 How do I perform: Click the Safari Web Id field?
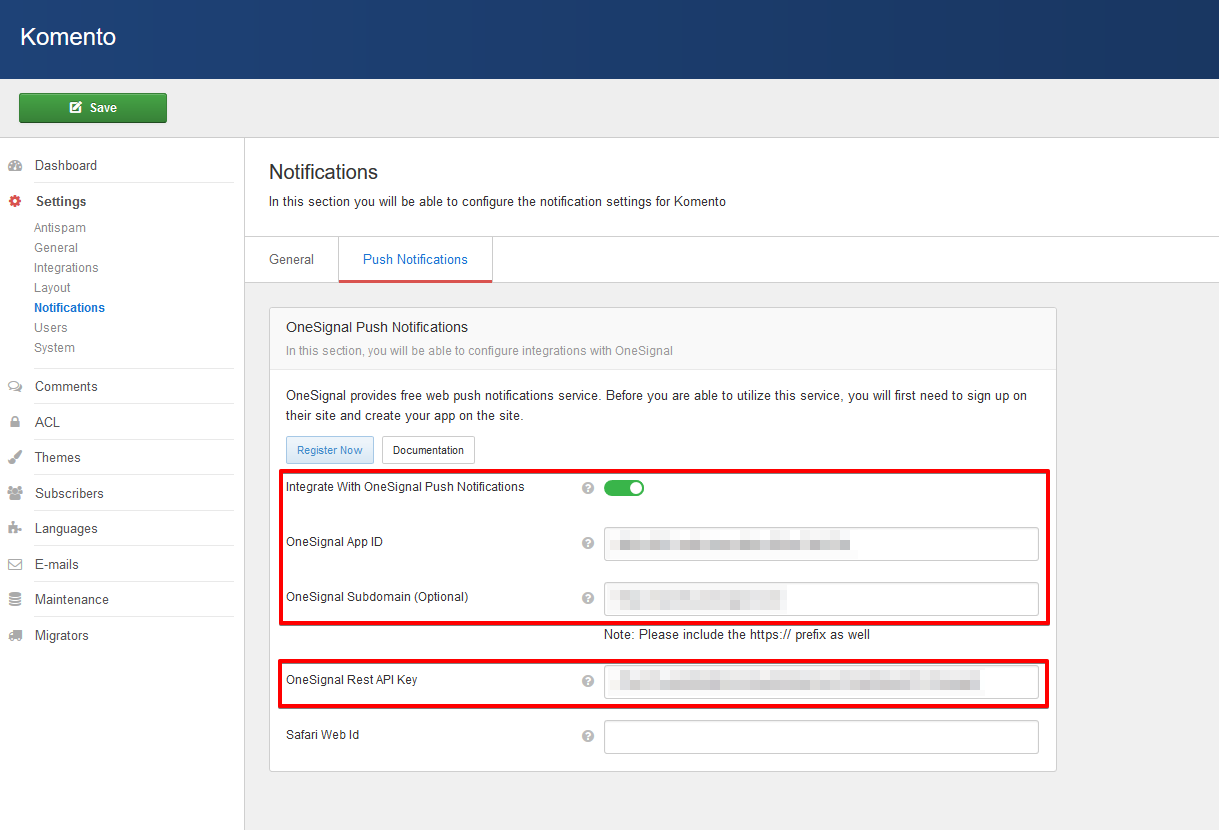tap(821, 737)
